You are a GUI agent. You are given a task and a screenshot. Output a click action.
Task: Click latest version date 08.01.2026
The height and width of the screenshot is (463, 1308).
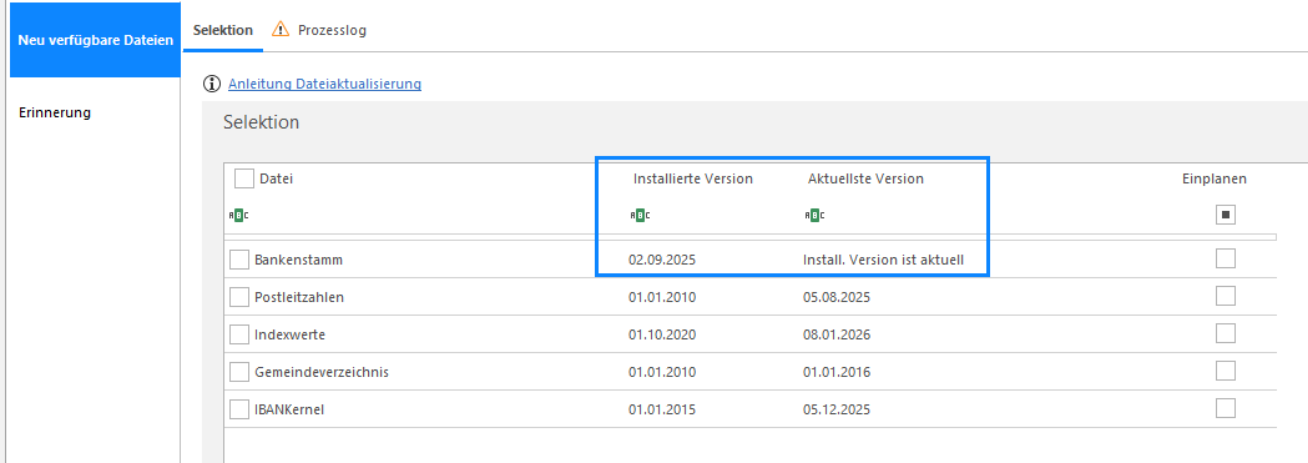point(837,335)
